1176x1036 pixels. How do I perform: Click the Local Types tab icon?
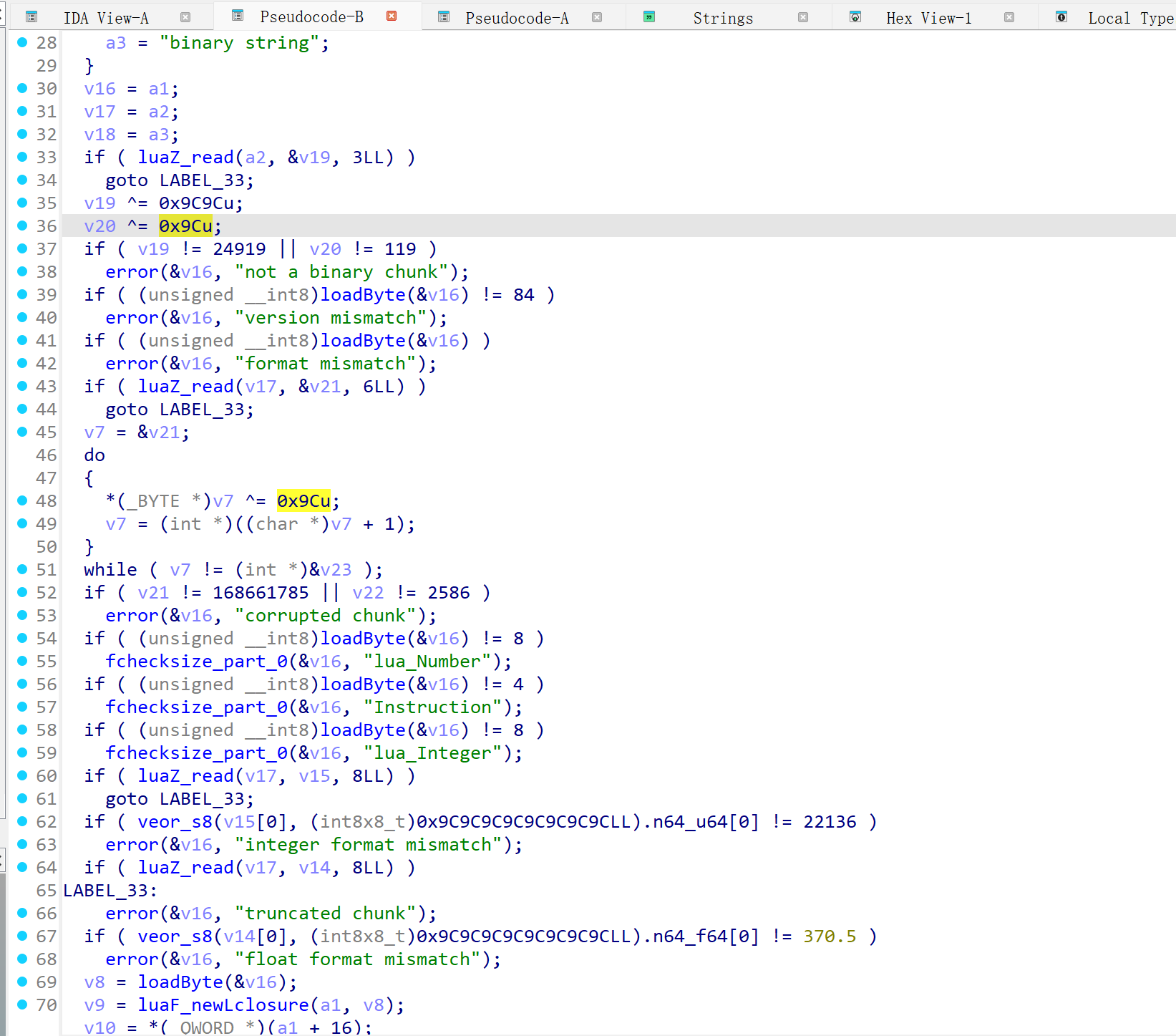point(1061,17)
